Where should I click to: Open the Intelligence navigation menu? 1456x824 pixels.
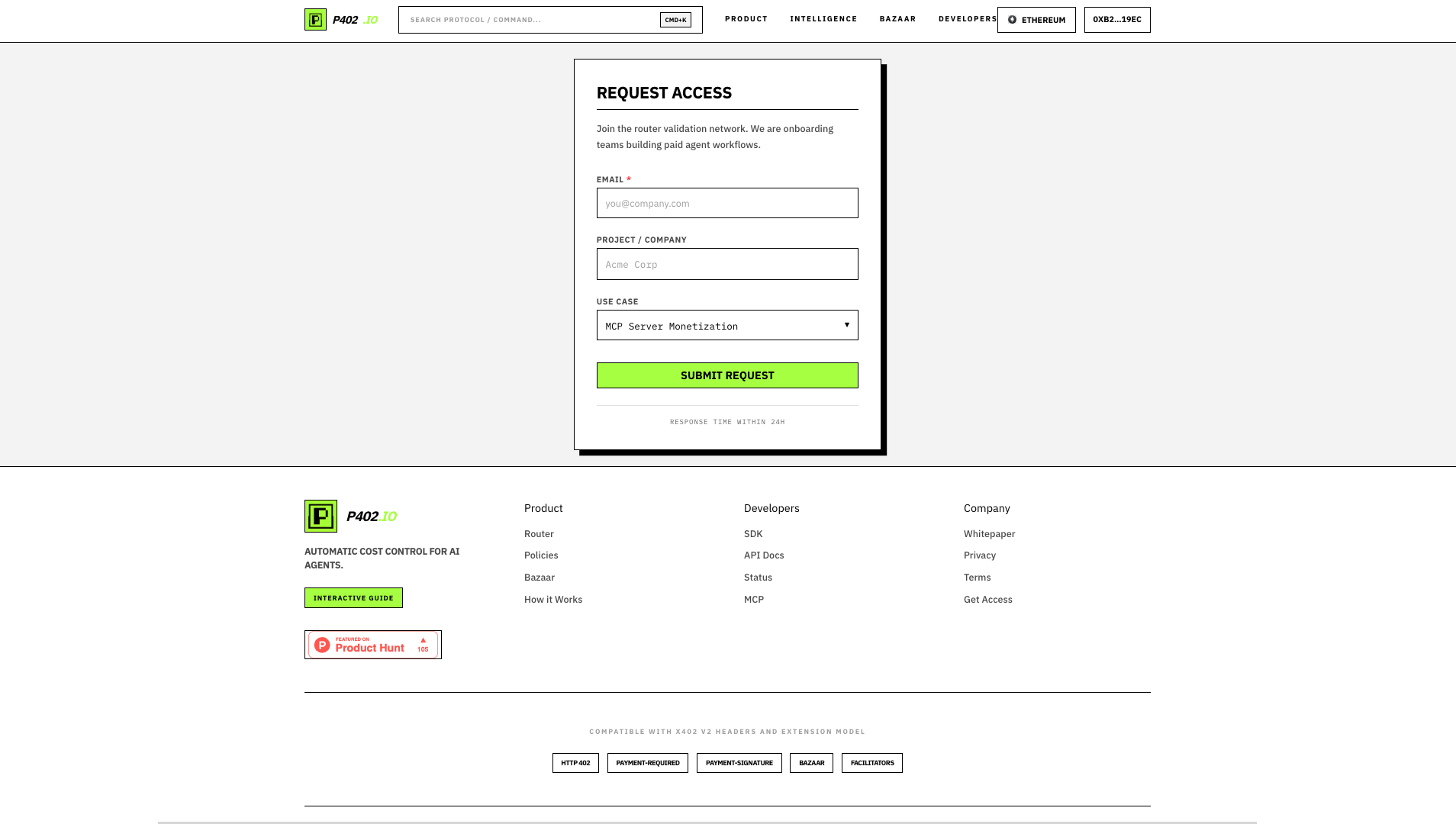pos(823,19)
